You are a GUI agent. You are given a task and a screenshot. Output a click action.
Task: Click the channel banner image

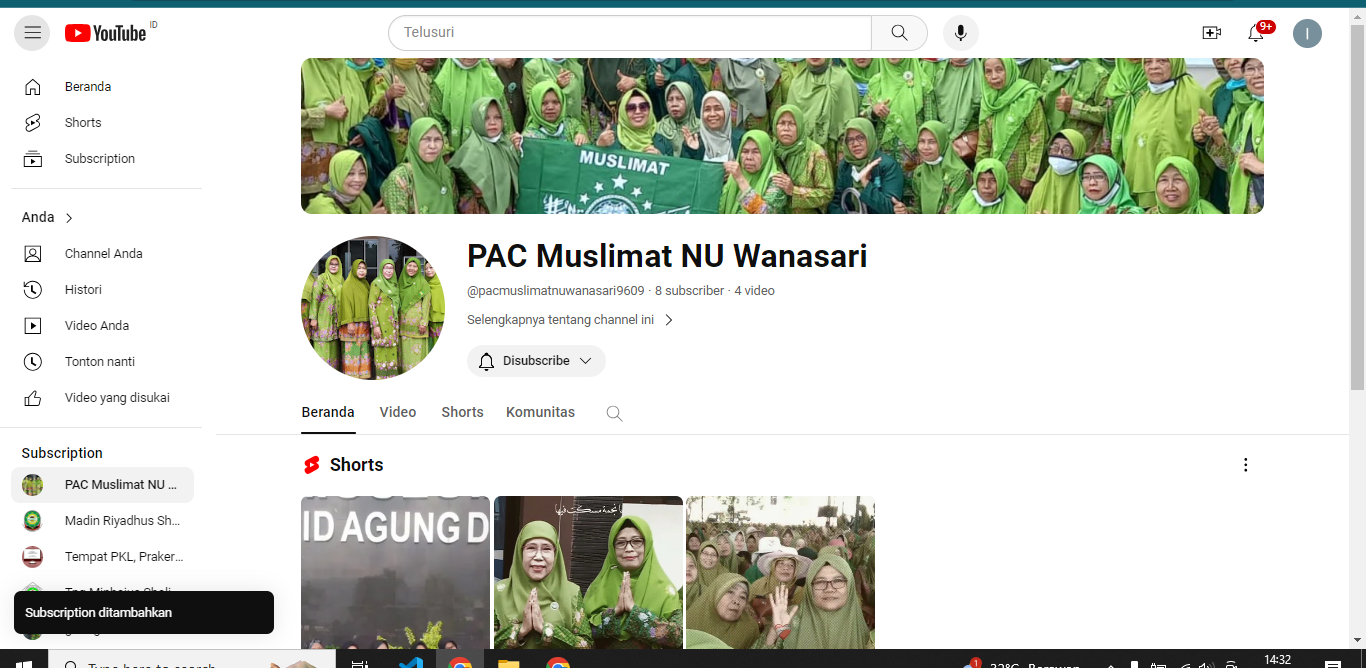[x=782, y=136]
